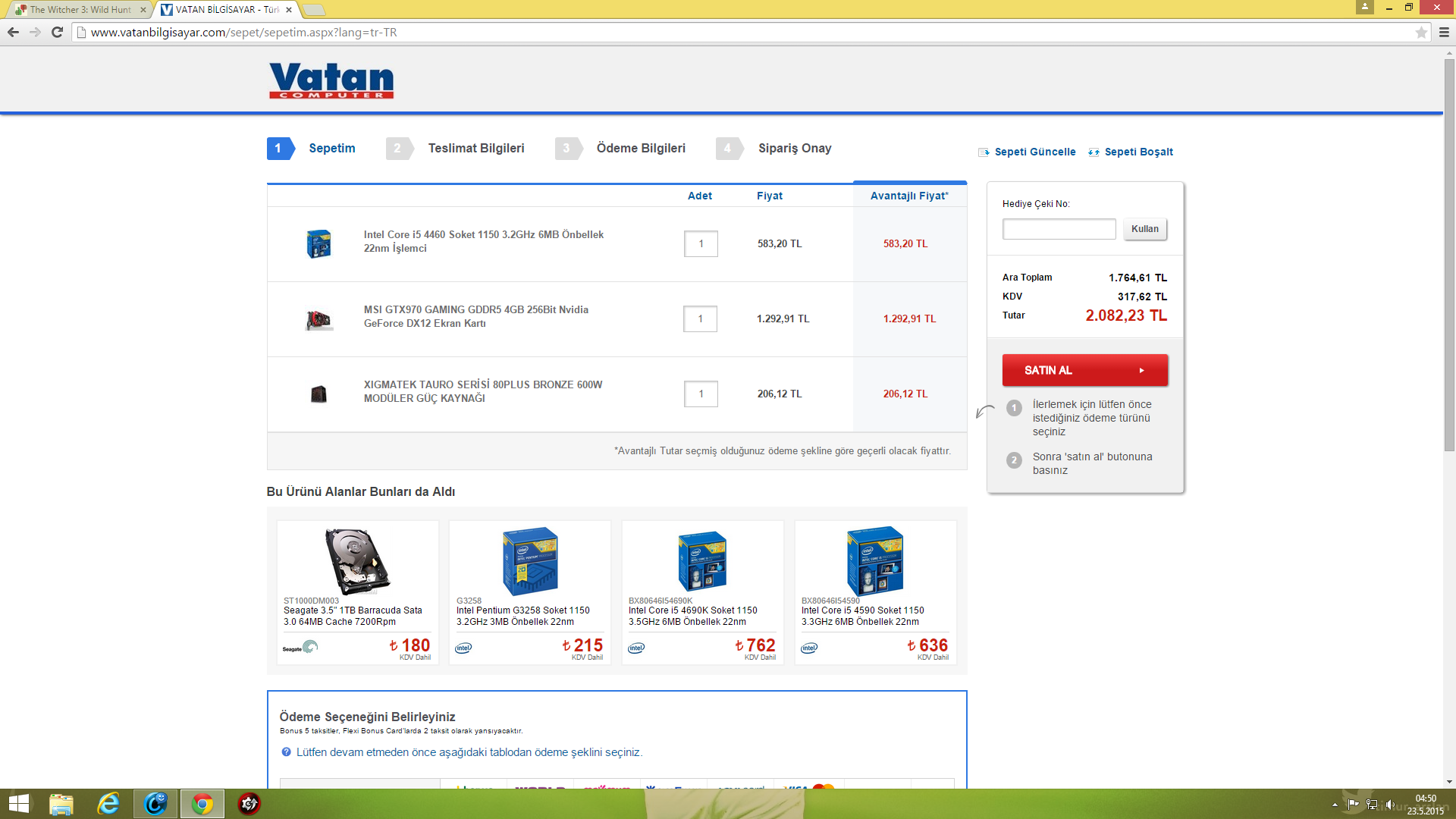Click the Kullan button
1456x819 pixels.
pyautogui.click(x=1144, y=229)
